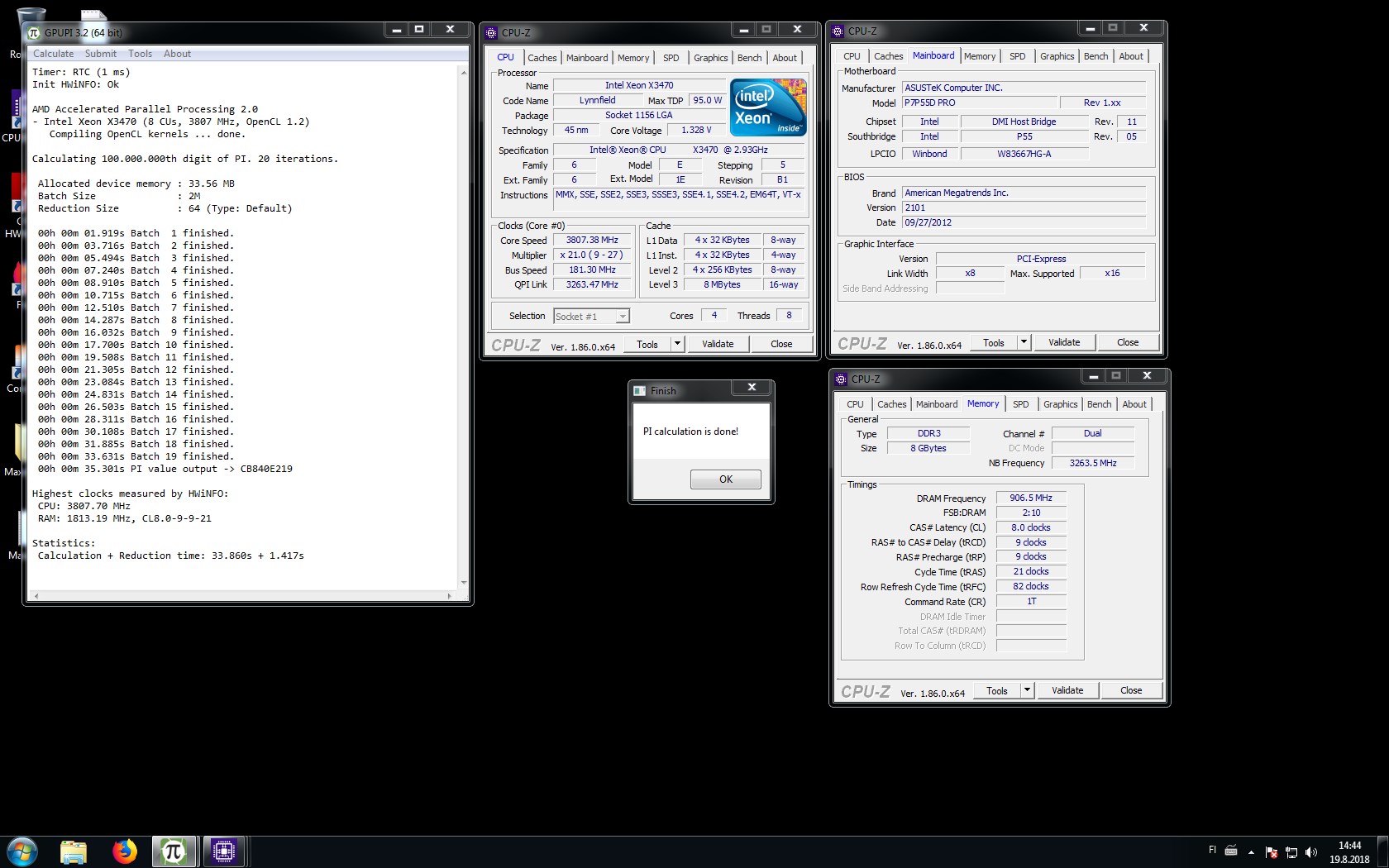The image size is (1389, 868).
Task: Open Start menu Windows orb
Action: pos(22,851)
